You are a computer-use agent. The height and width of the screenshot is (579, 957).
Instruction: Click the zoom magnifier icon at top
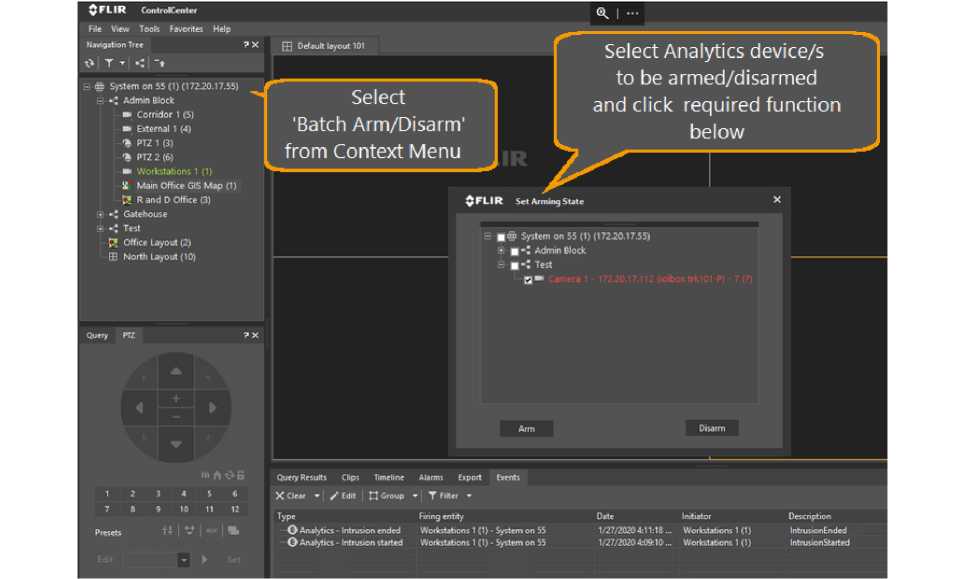coord(602,13)
